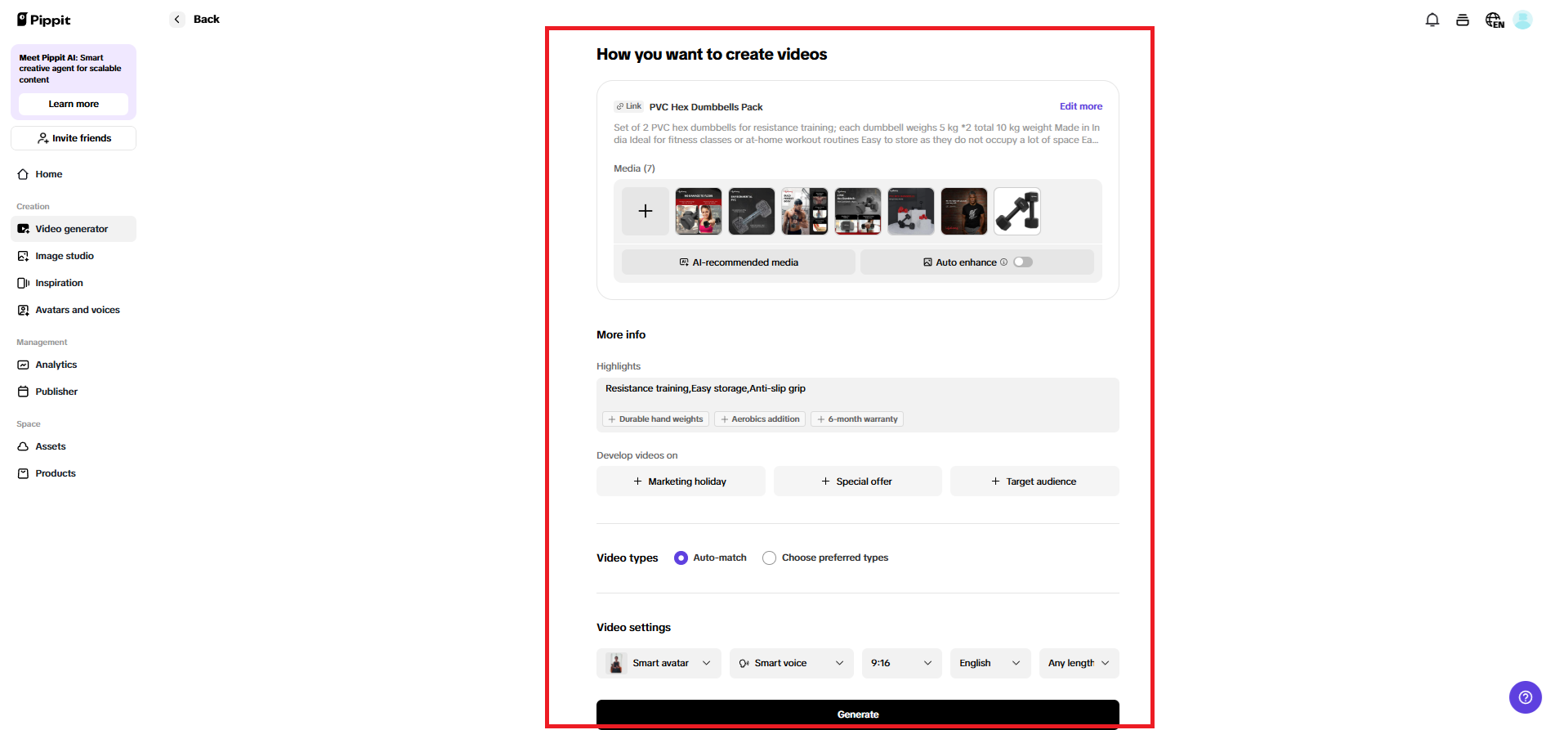Click Learn more about Pippit AI

(x=74, y=104)
